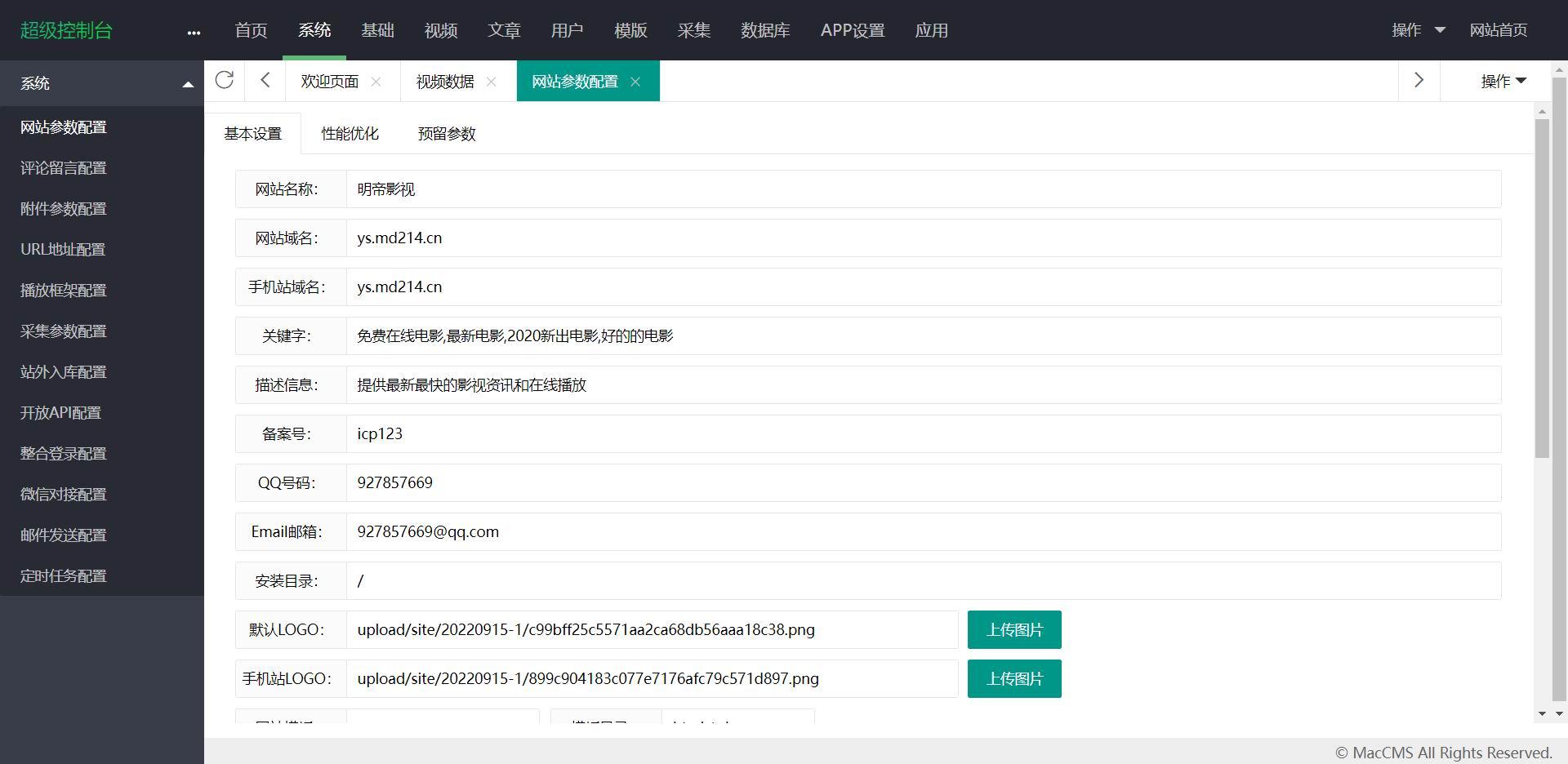Open the 操作 dropdown in tab bar
The image size is (1568, 764).
(x=1503, y=81)
